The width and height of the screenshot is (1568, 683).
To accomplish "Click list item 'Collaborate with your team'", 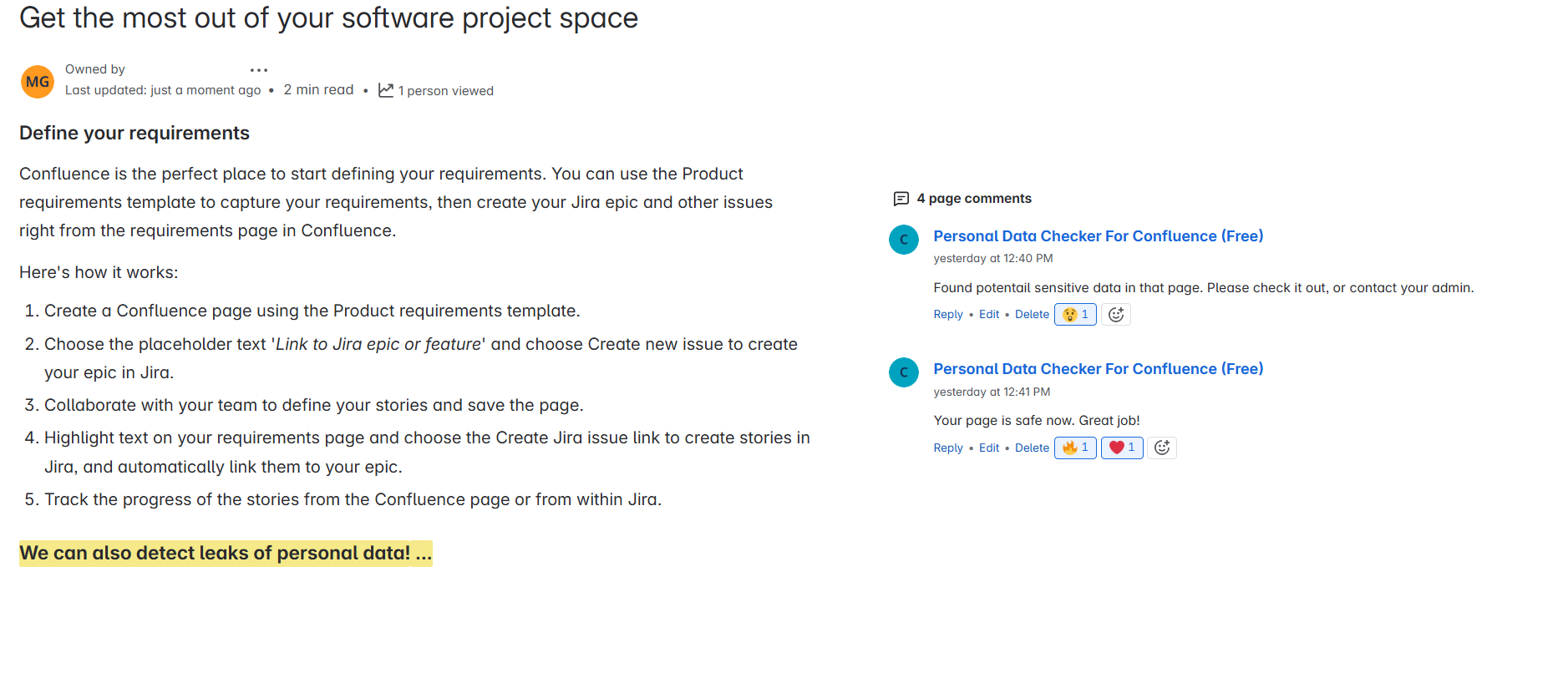I will 313,406.
